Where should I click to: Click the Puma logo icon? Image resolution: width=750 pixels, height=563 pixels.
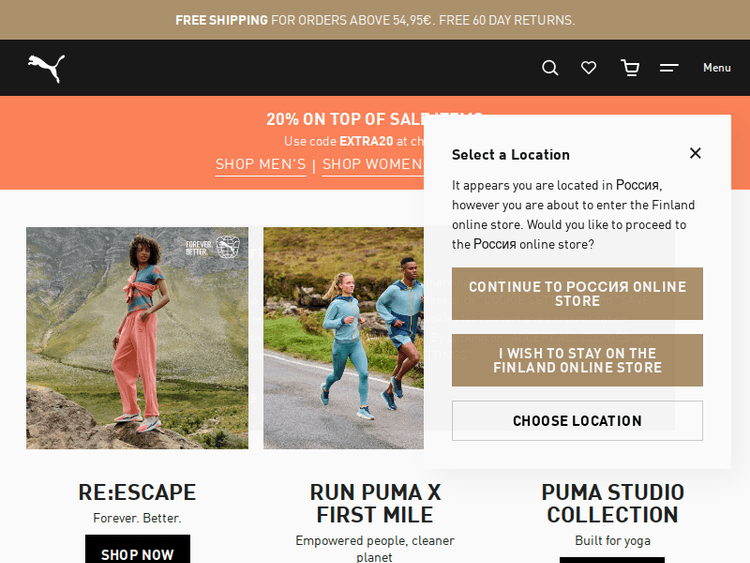(46, 68)
